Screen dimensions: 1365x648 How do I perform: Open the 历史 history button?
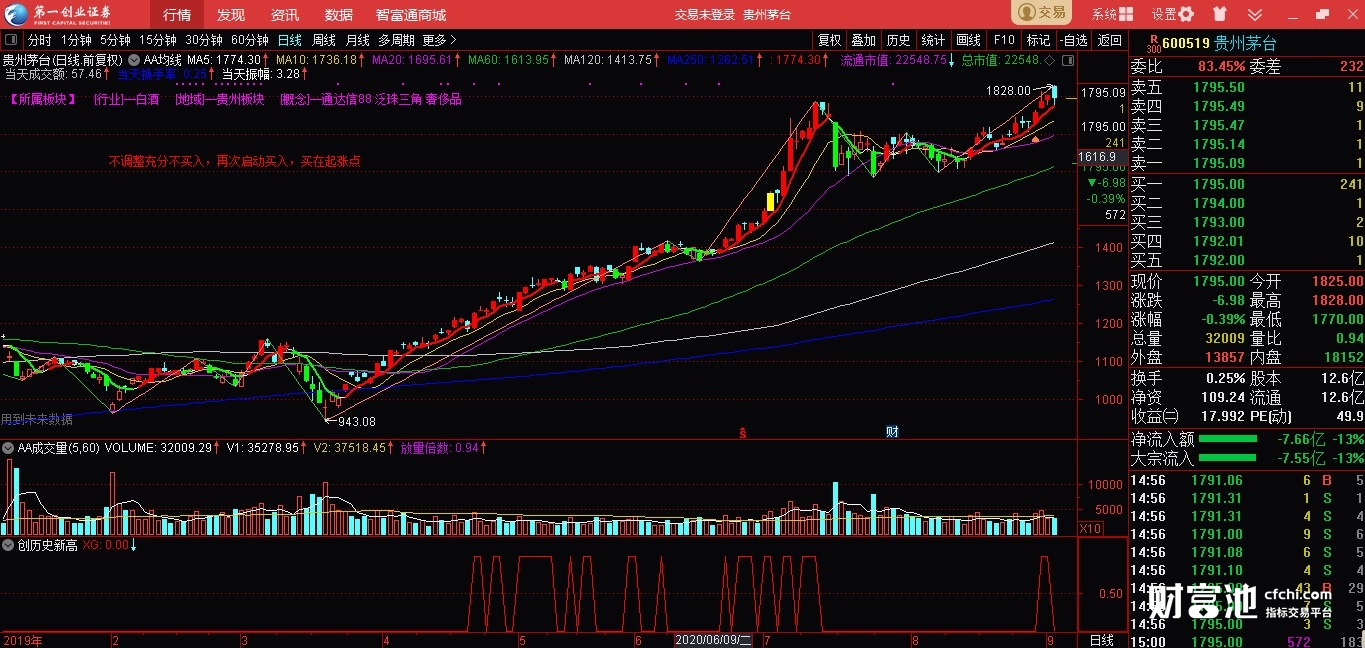(x=899, y=40)
